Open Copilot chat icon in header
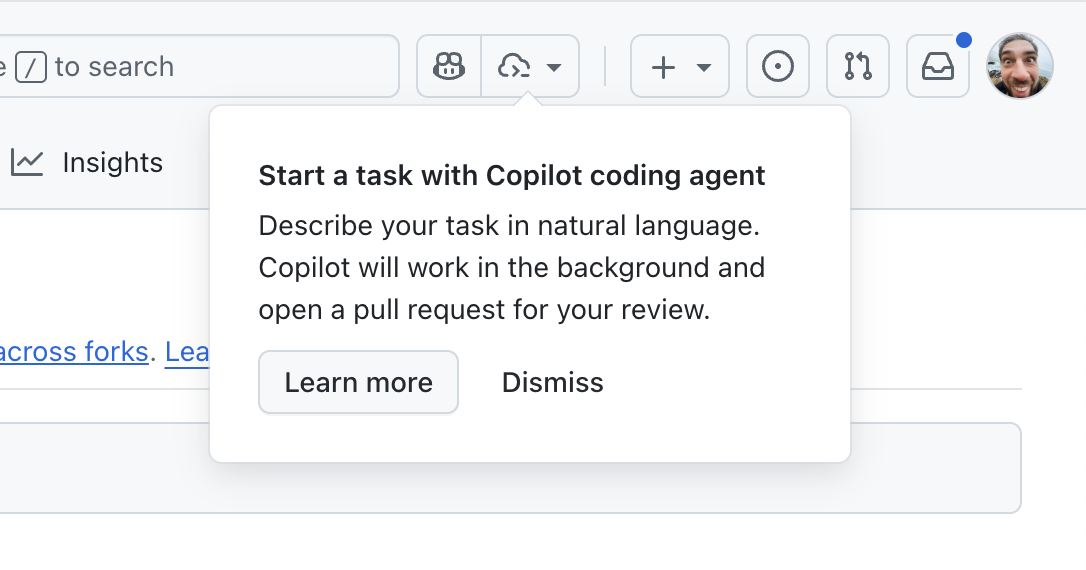Image resolution: width=1086 pixels, height=570 pixels. (x=449, y=67)
